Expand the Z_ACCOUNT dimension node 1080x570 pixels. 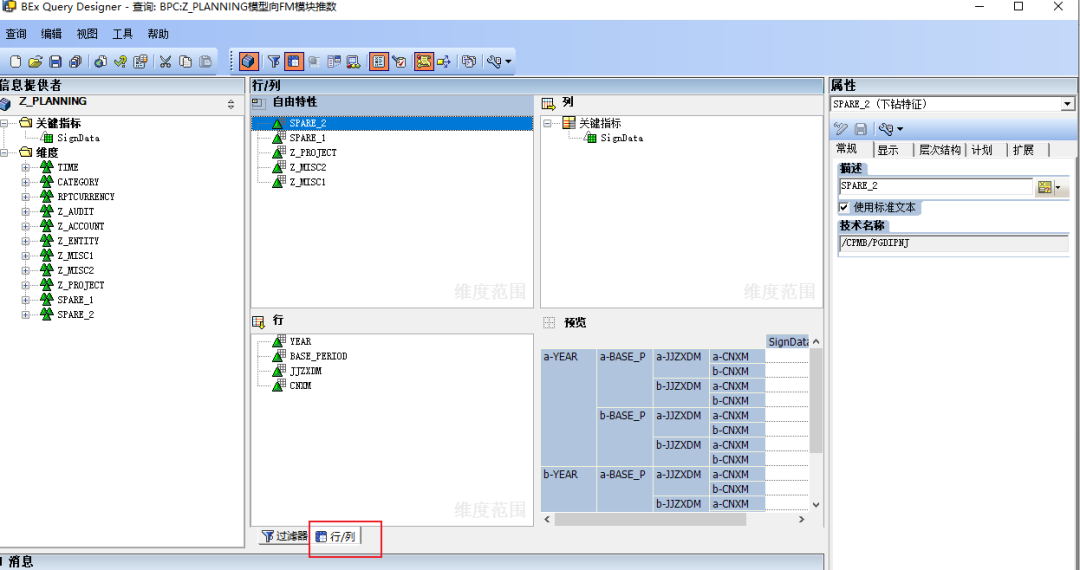(x=25, y=226)
